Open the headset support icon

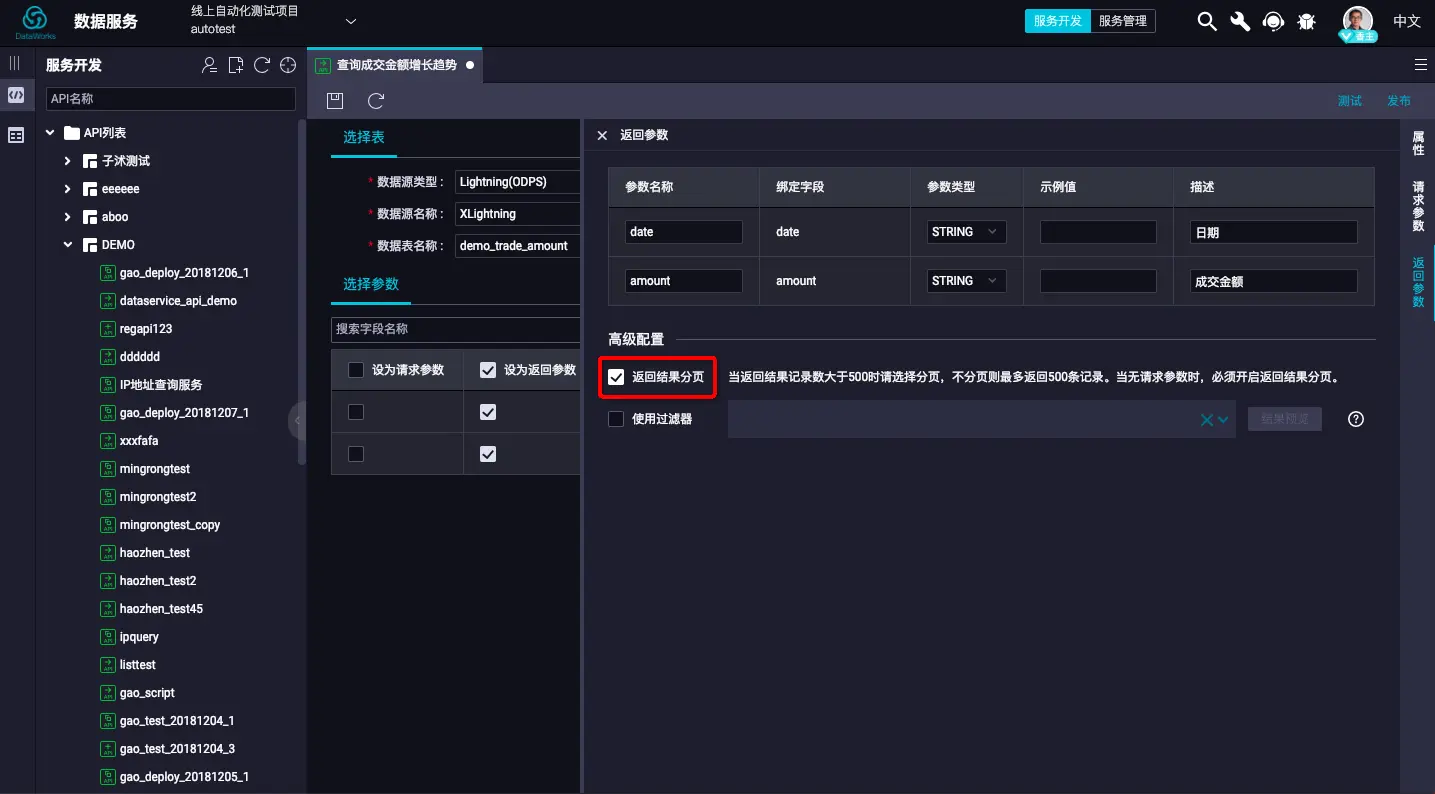1273,21
